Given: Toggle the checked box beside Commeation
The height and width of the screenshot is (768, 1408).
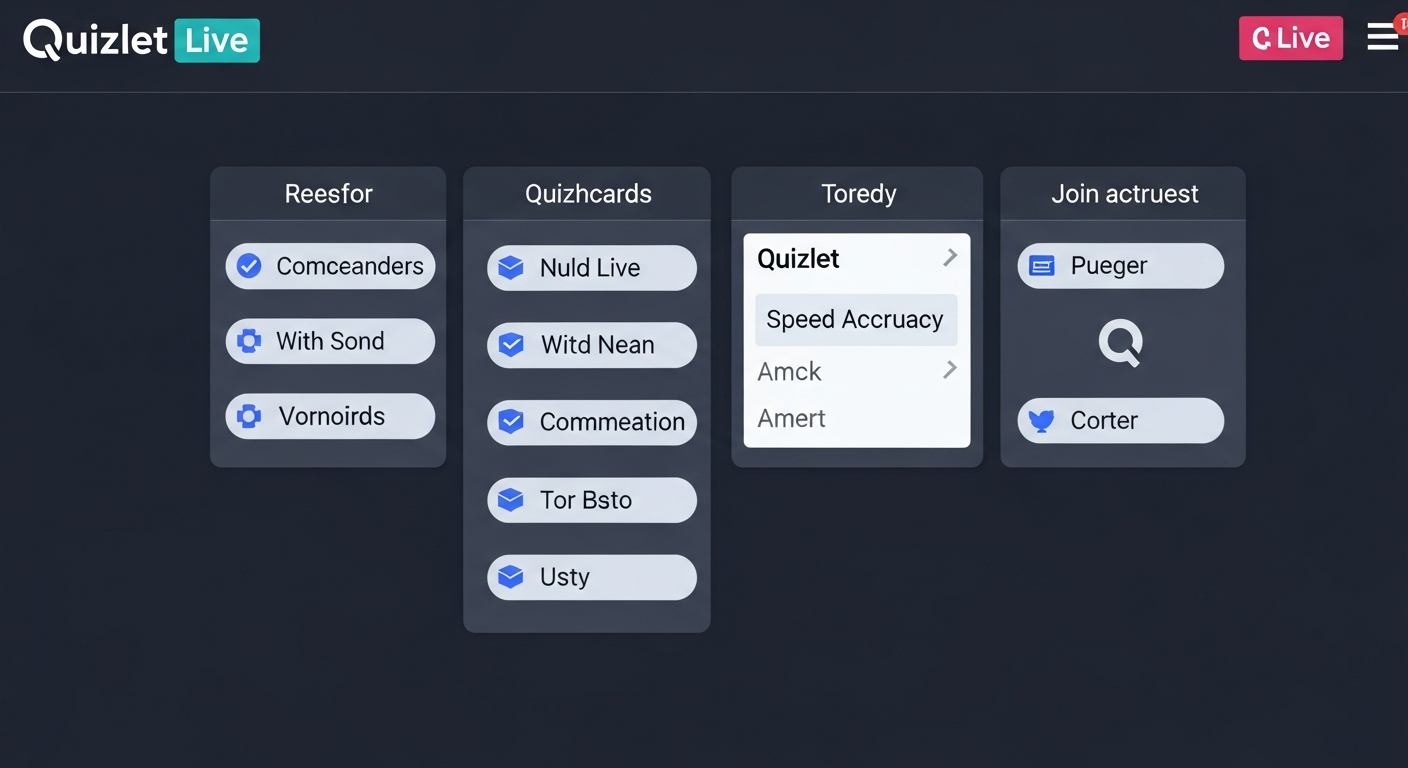Looking at the screenshot, I should (510, 422).
